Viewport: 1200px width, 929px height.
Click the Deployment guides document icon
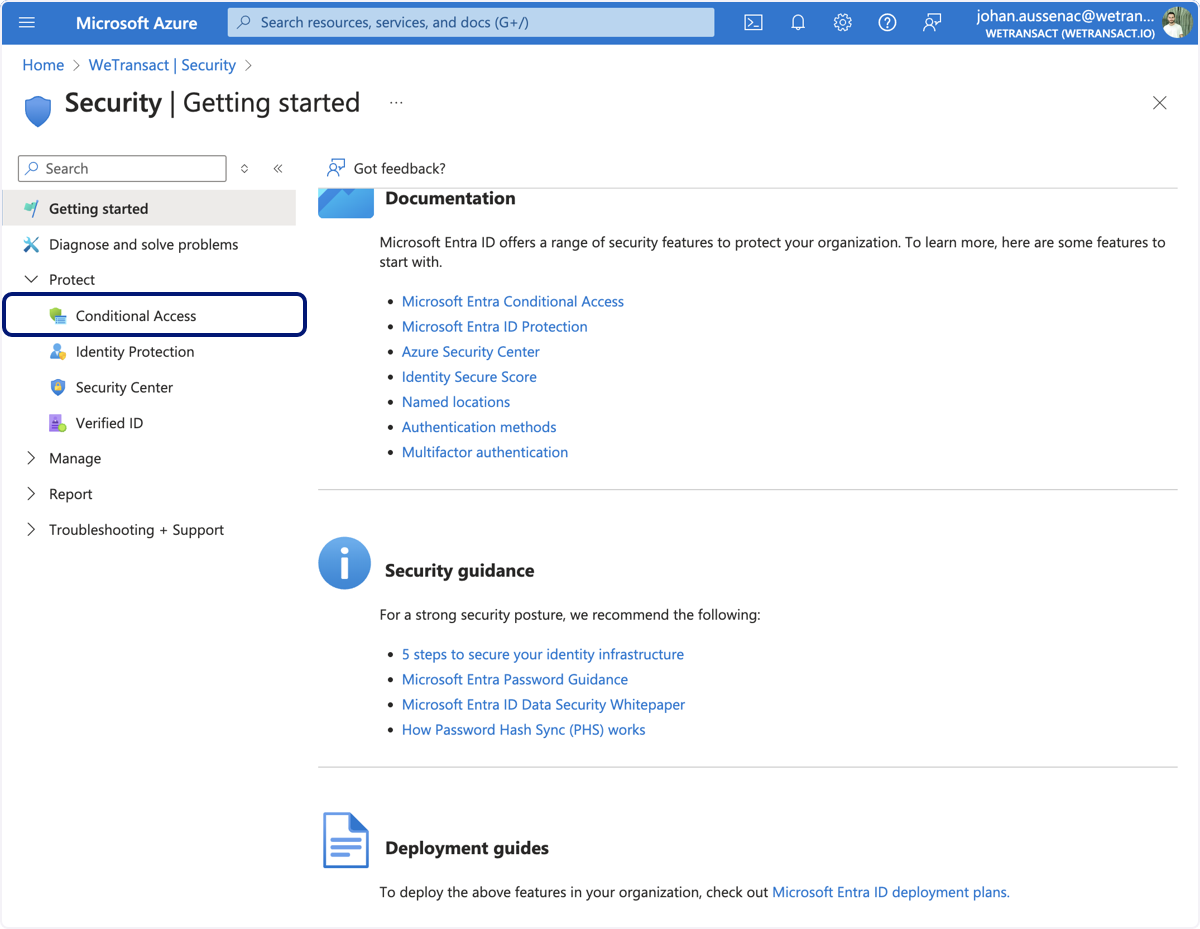346,840
